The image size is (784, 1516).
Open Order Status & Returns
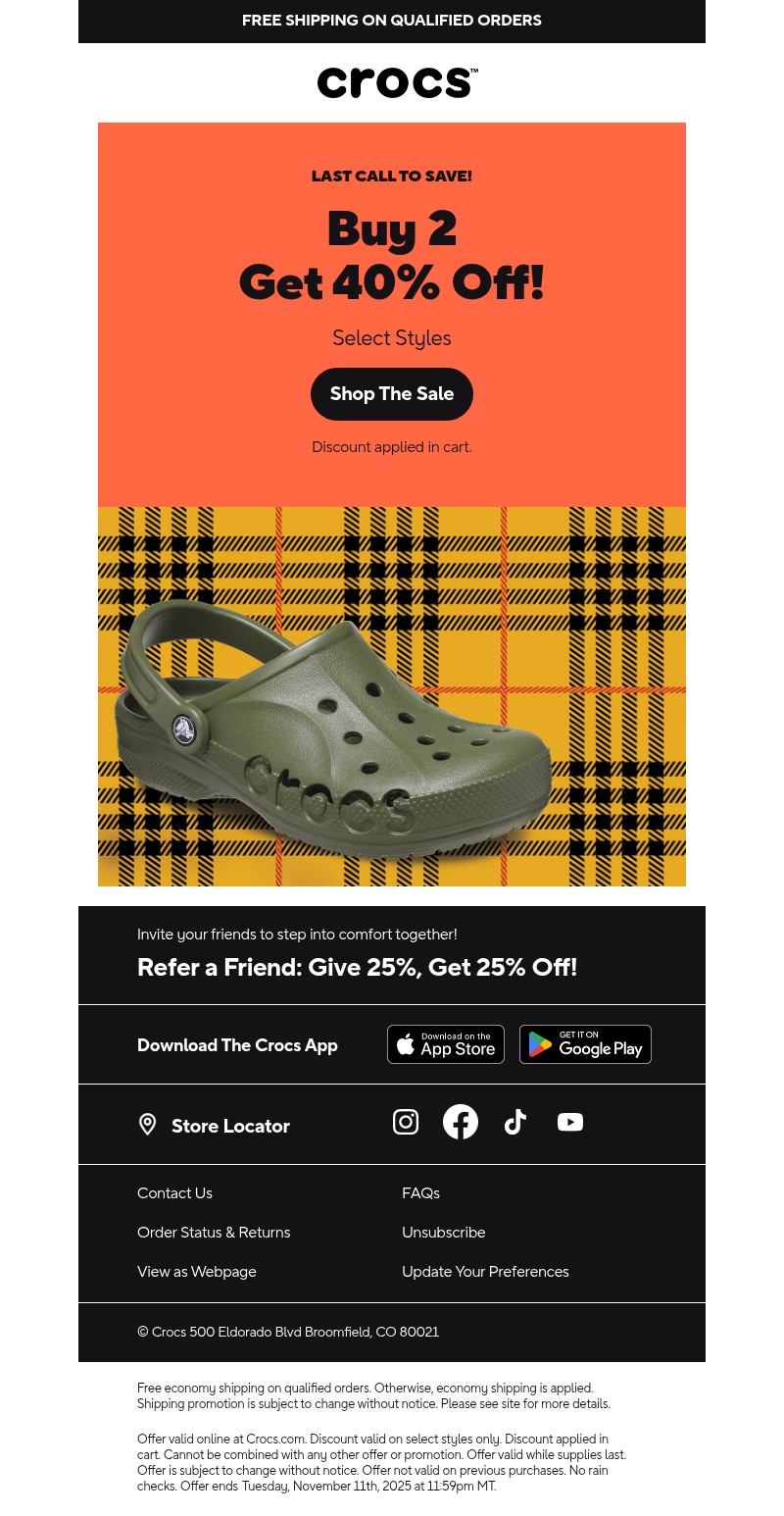click(214, 1233)
